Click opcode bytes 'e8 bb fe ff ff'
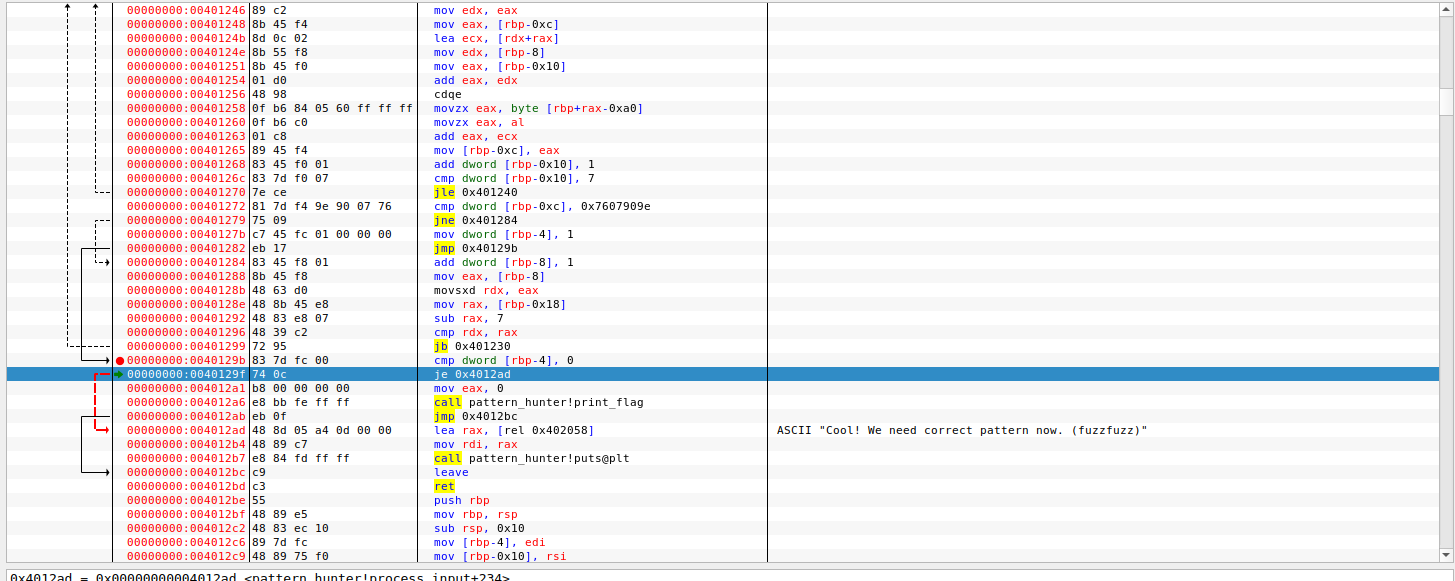The width and height of the screenshot is (1455, 581). click(301, 402)
